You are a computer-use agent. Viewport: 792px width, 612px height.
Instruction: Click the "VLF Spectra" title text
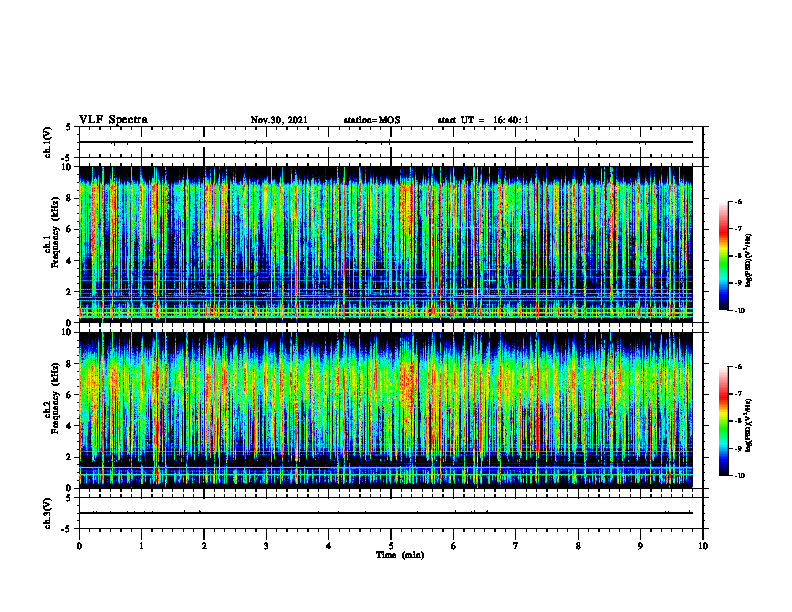pyautogui.click(x=113, y=120)
